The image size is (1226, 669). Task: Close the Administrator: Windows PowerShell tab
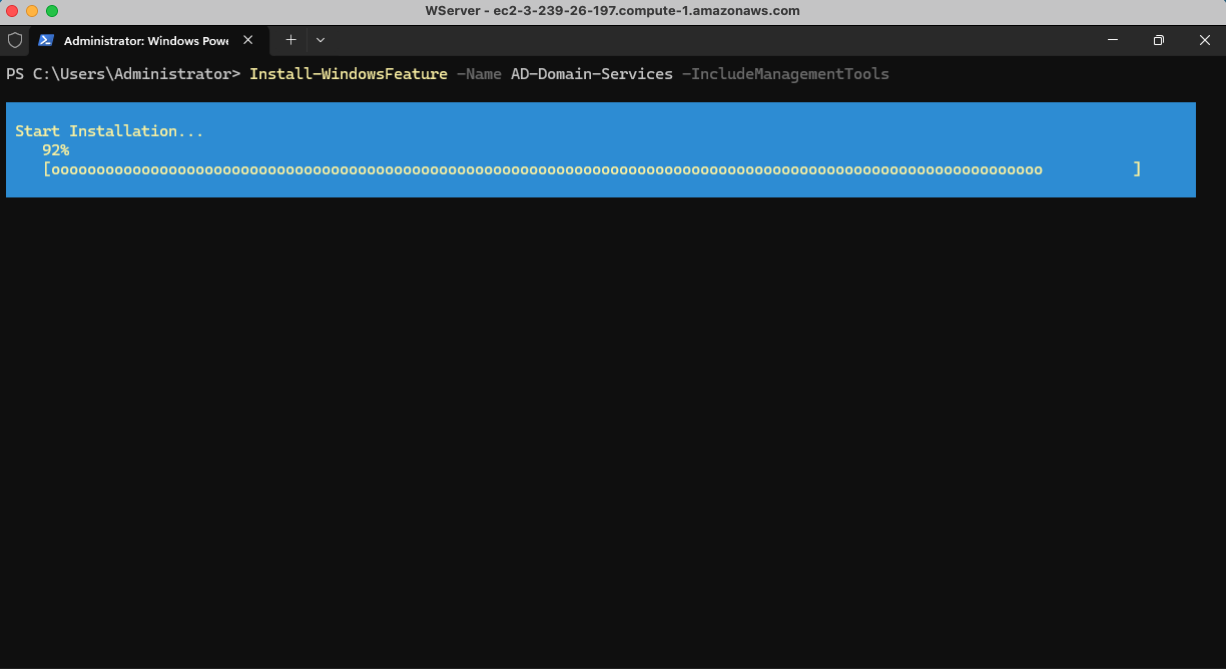pyautogui.click(x=248, y=40)
